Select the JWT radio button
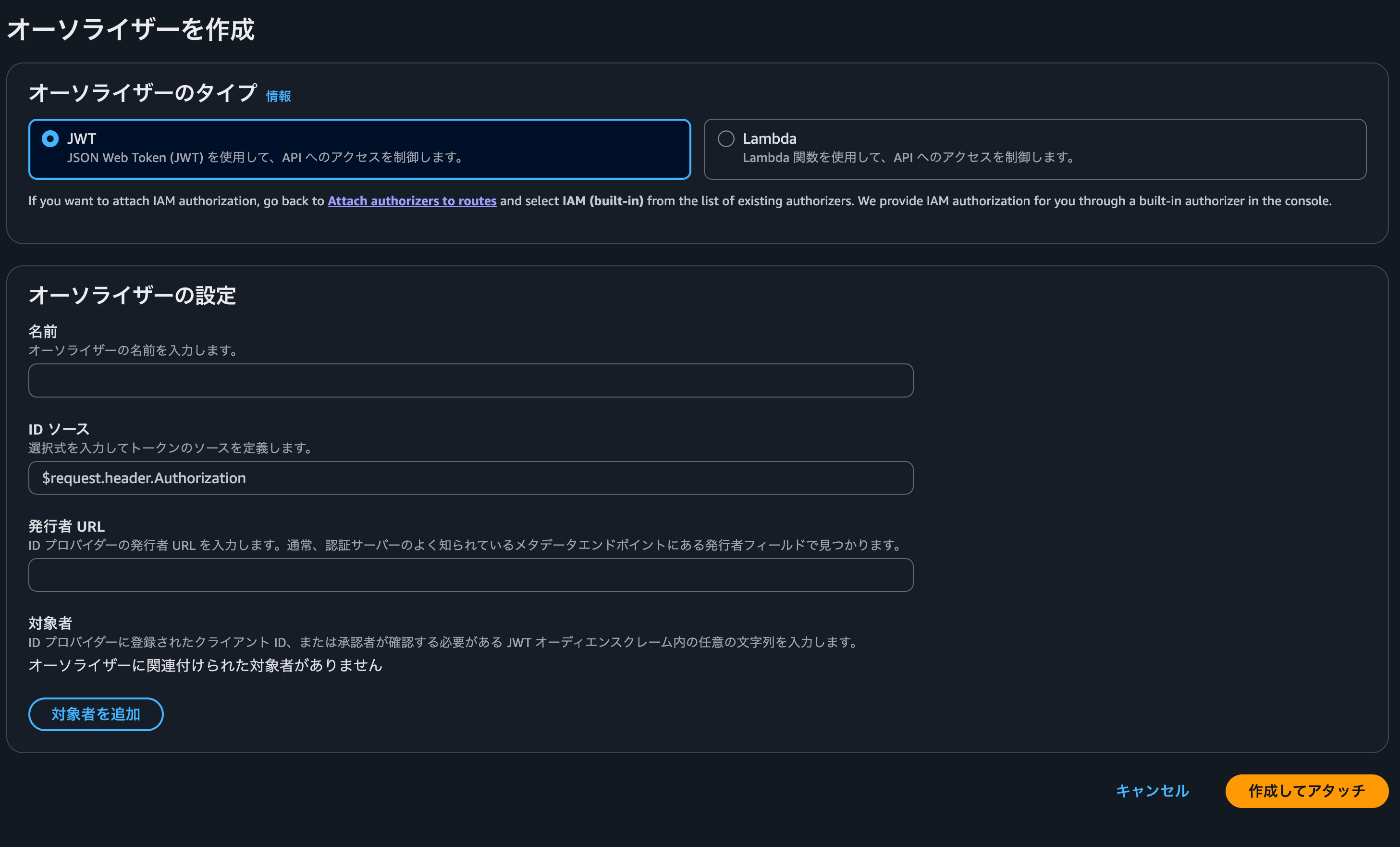1400x847 pixels. coord(50,139)
